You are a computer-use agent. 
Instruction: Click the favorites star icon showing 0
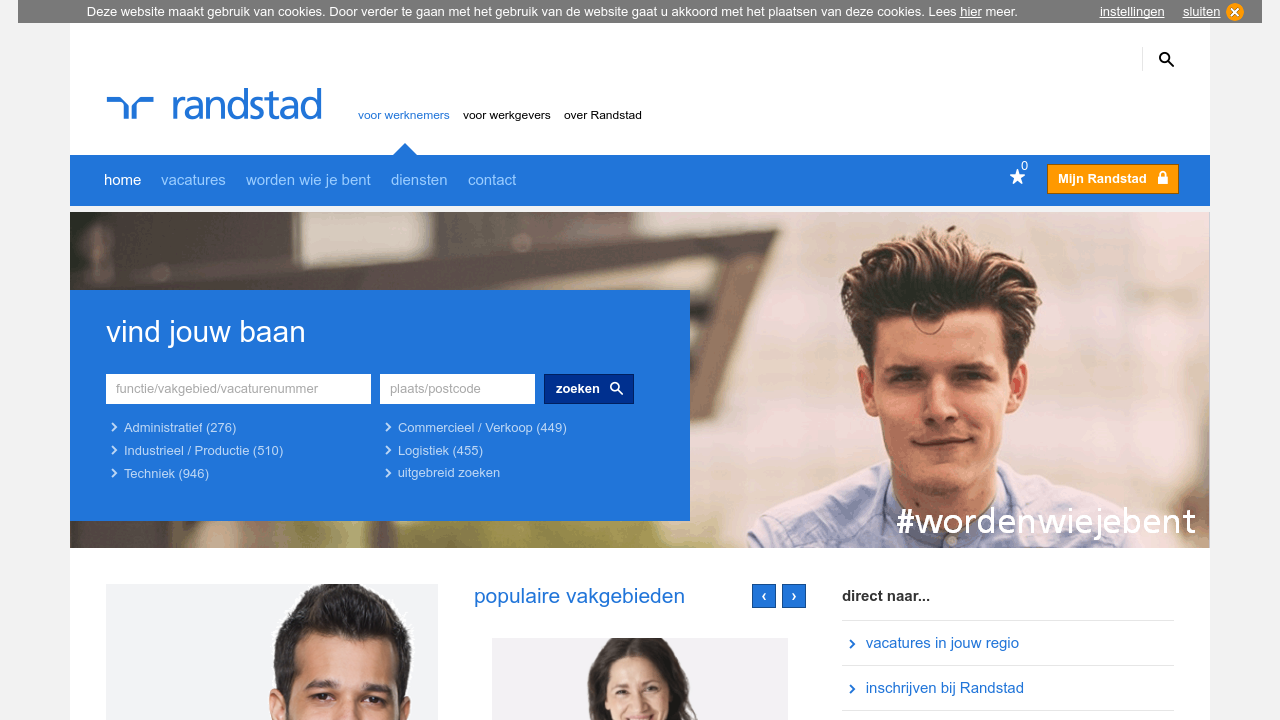tap(1017, 176)
